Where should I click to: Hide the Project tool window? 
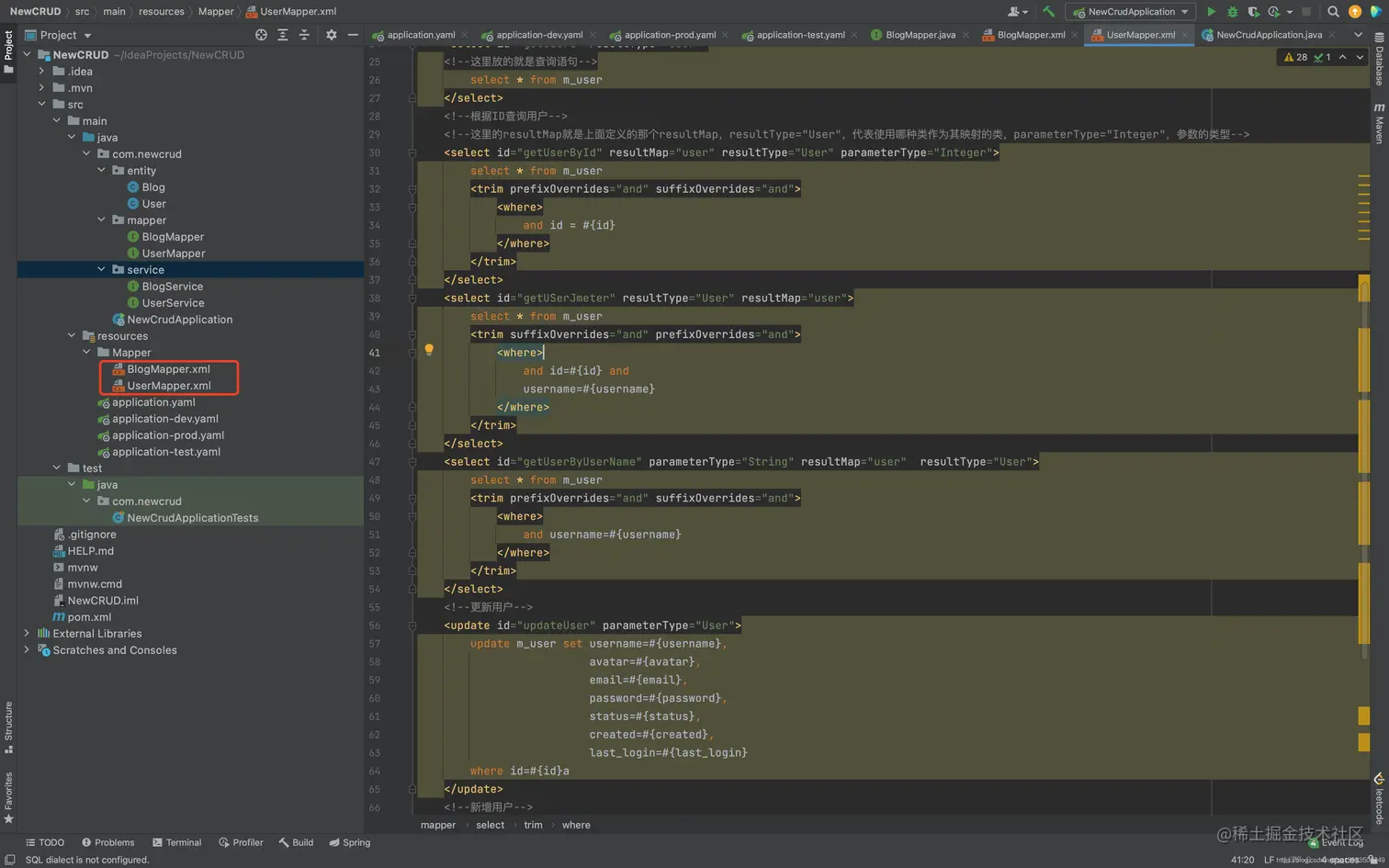[x=353, y=35]
